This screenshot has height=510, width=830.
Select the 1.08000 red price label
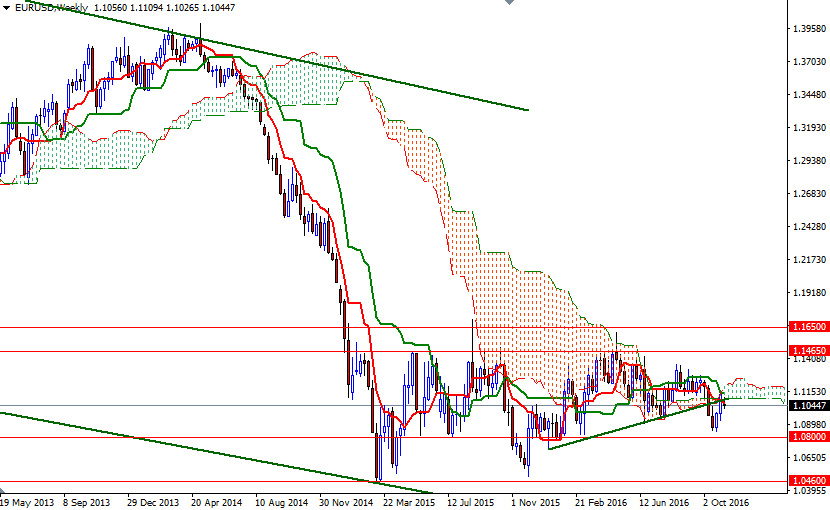point(809,437)
